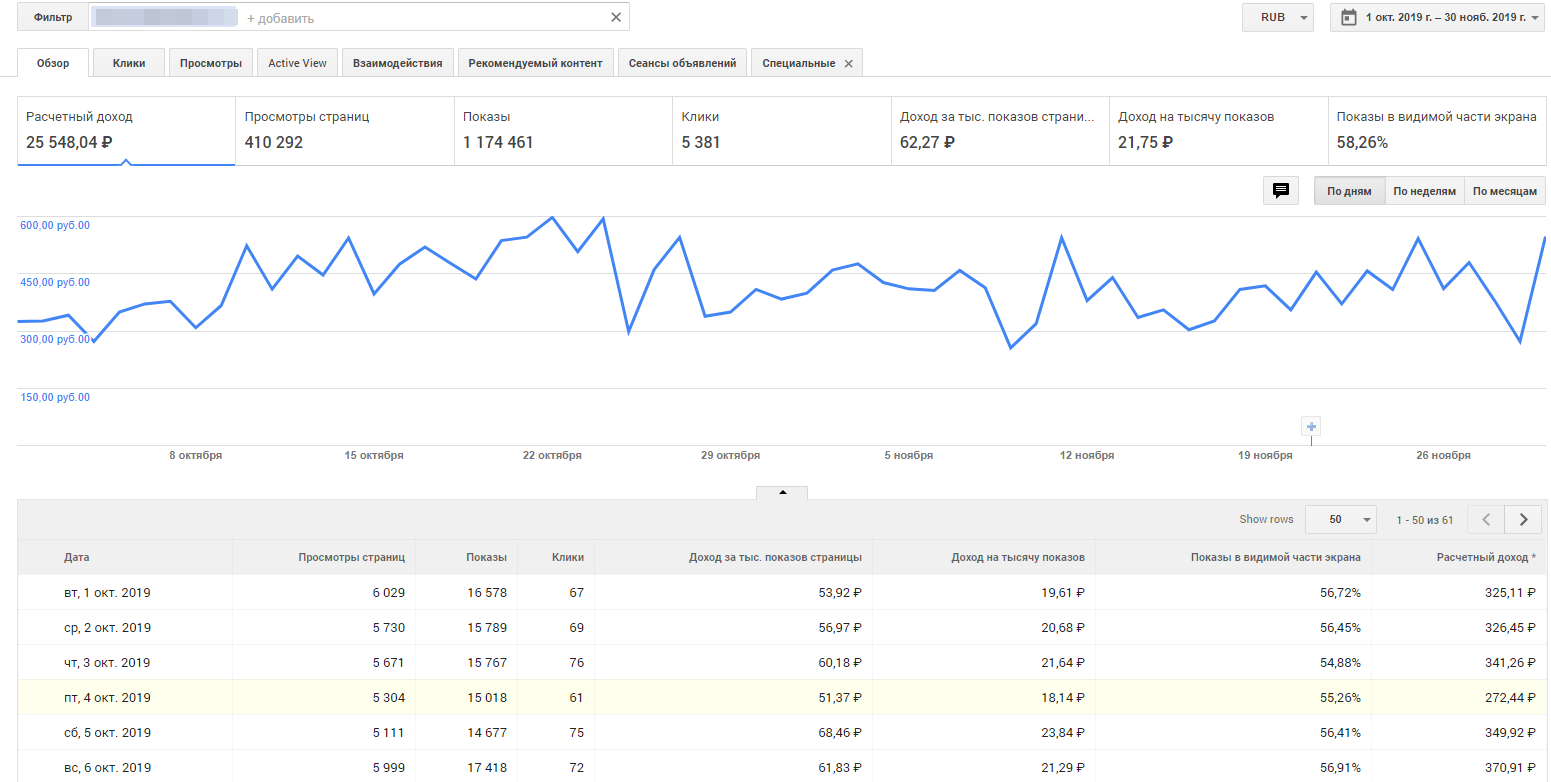Click the chart annotations comment icon
The height and width of the screenshot is (782, 1551).
(1280, 191)
